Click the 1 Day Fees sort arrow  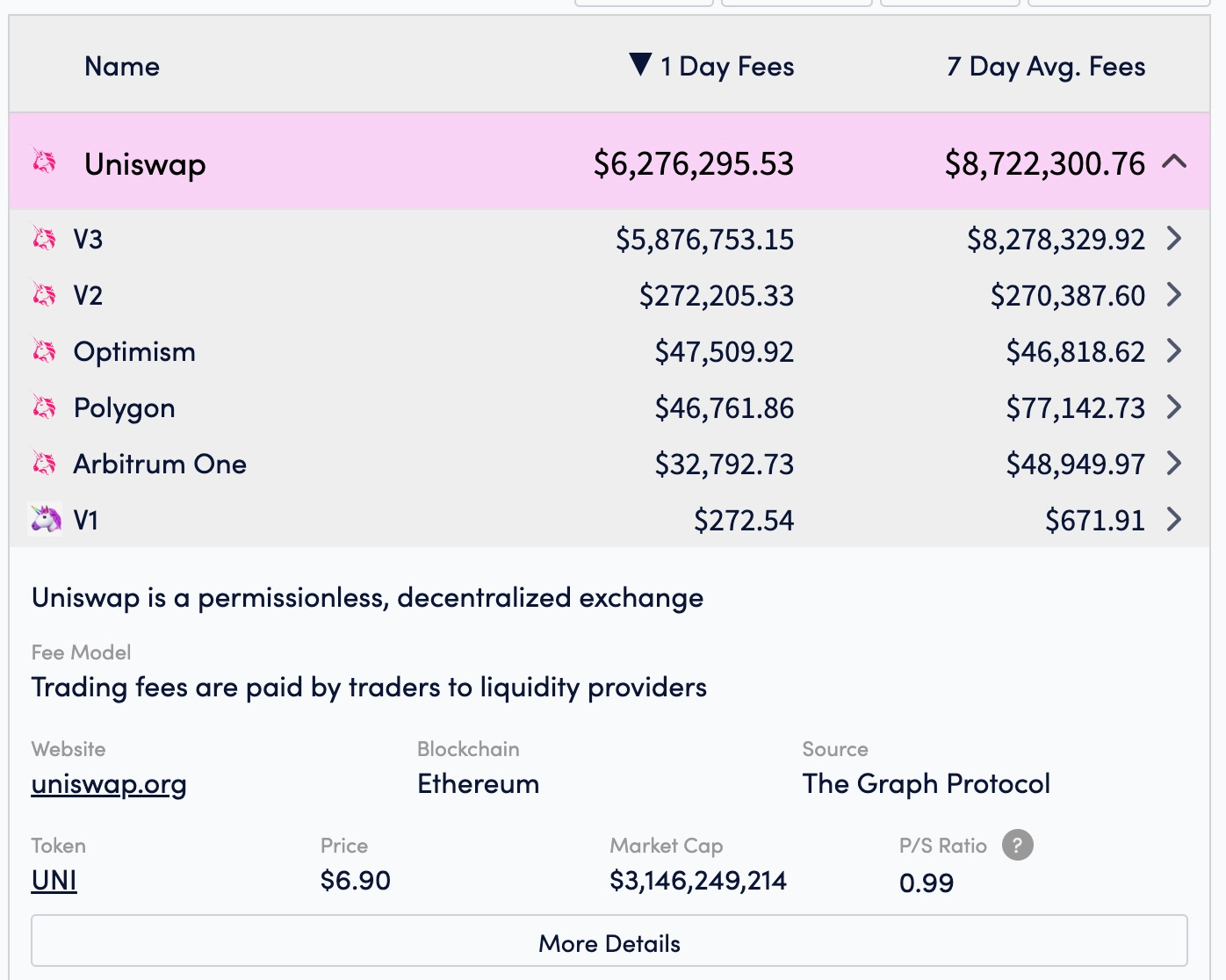(640, 64)
